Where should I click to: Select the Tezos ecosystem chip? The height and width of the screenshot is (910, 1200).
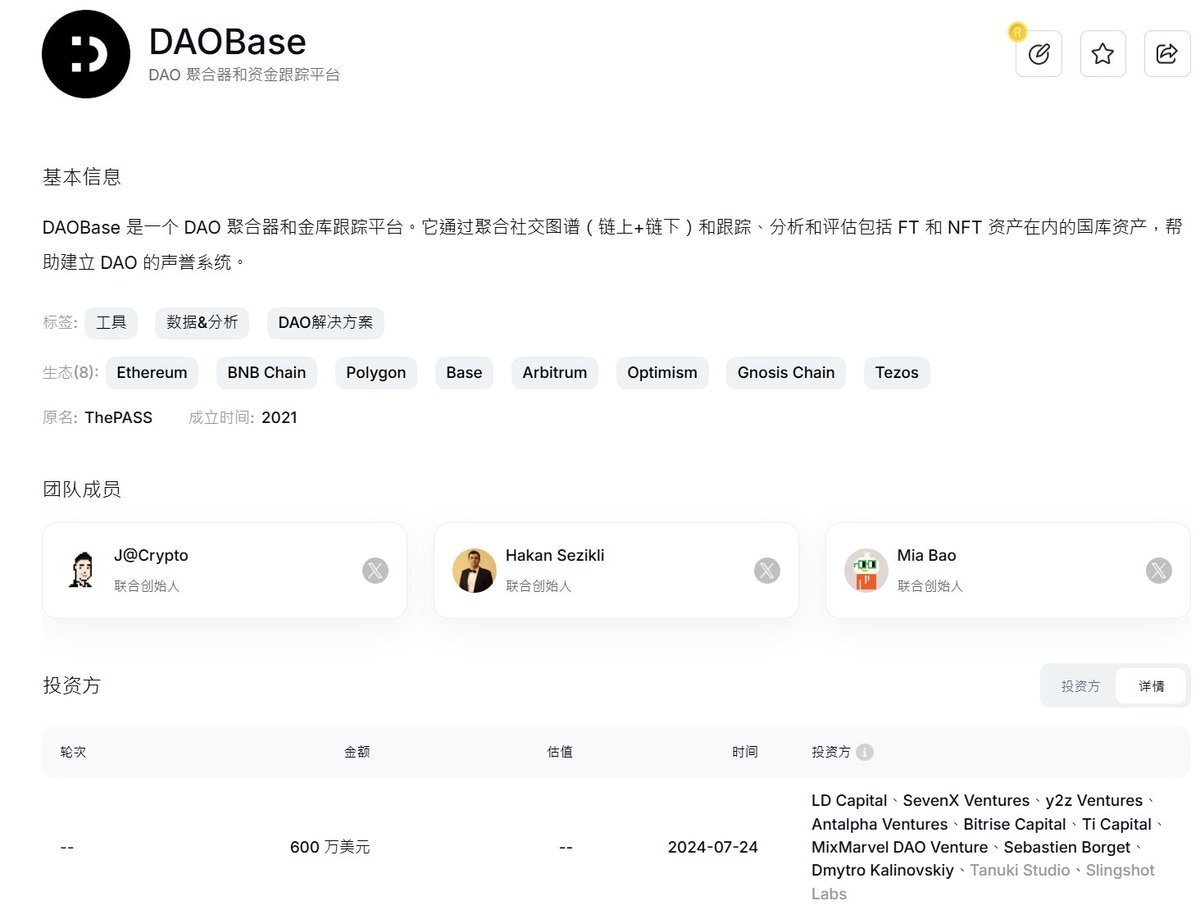pyautogui.click(x=897, y=373)
